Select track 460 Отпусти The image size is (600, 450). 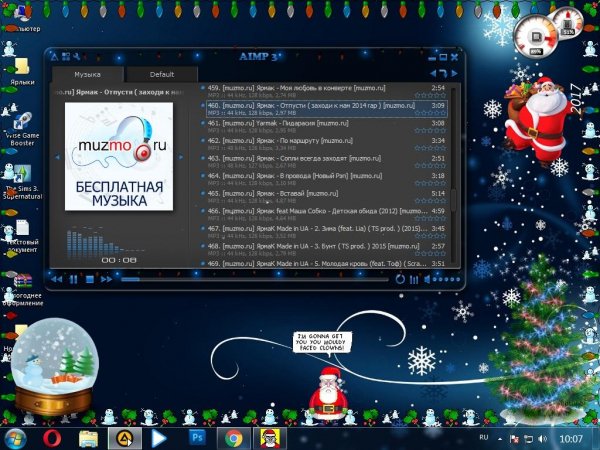[326, 109]
